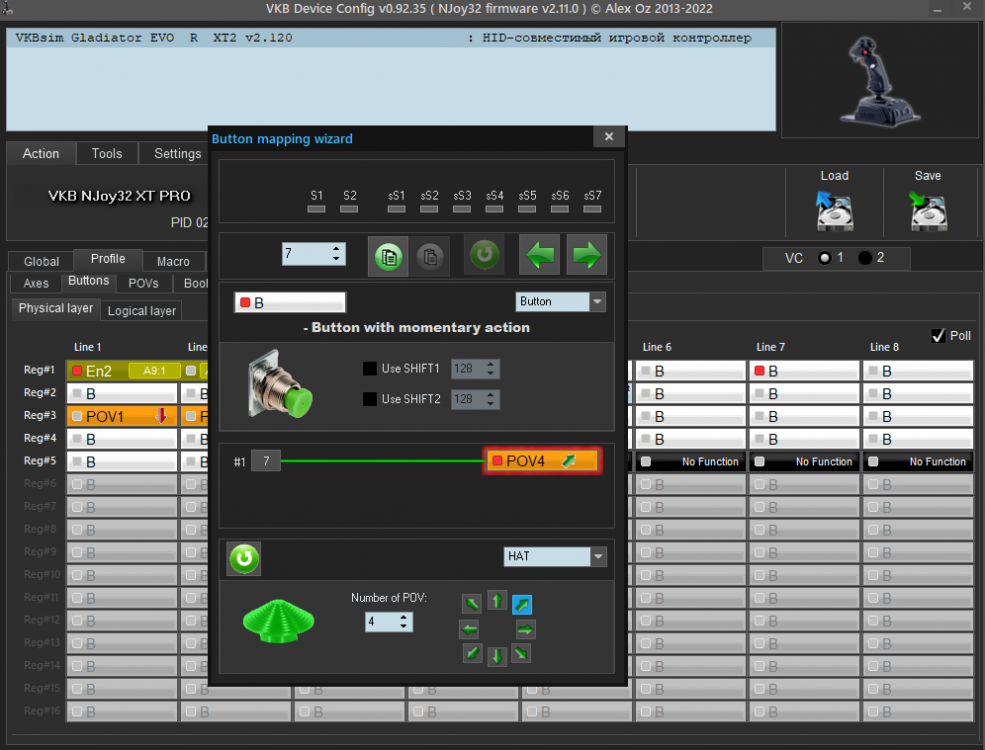
Task: Switch to the Tools tab
Action: 106,154
